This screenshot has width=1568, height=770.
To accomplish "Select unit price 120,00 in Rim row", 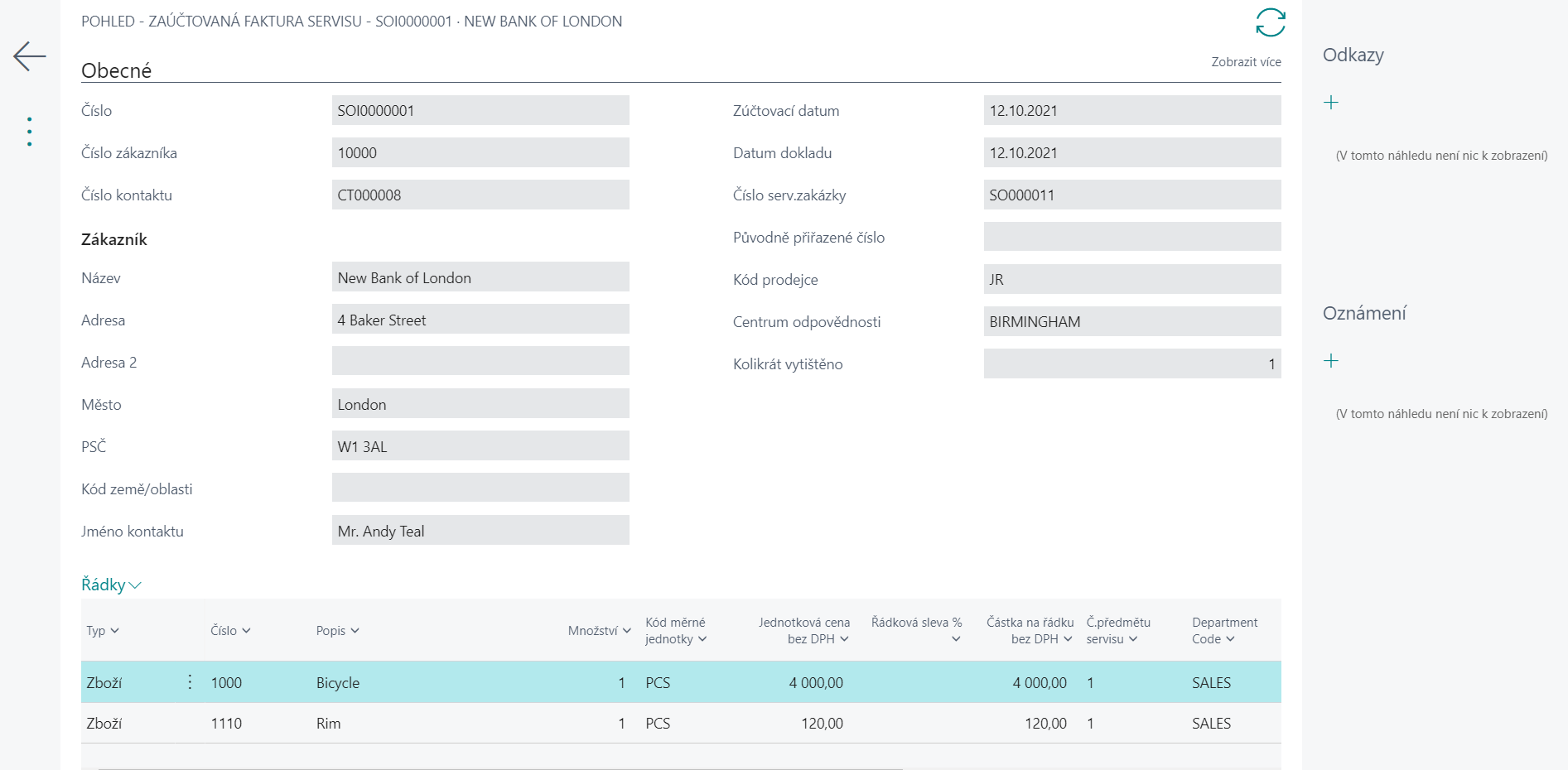I will coord(822,723).
